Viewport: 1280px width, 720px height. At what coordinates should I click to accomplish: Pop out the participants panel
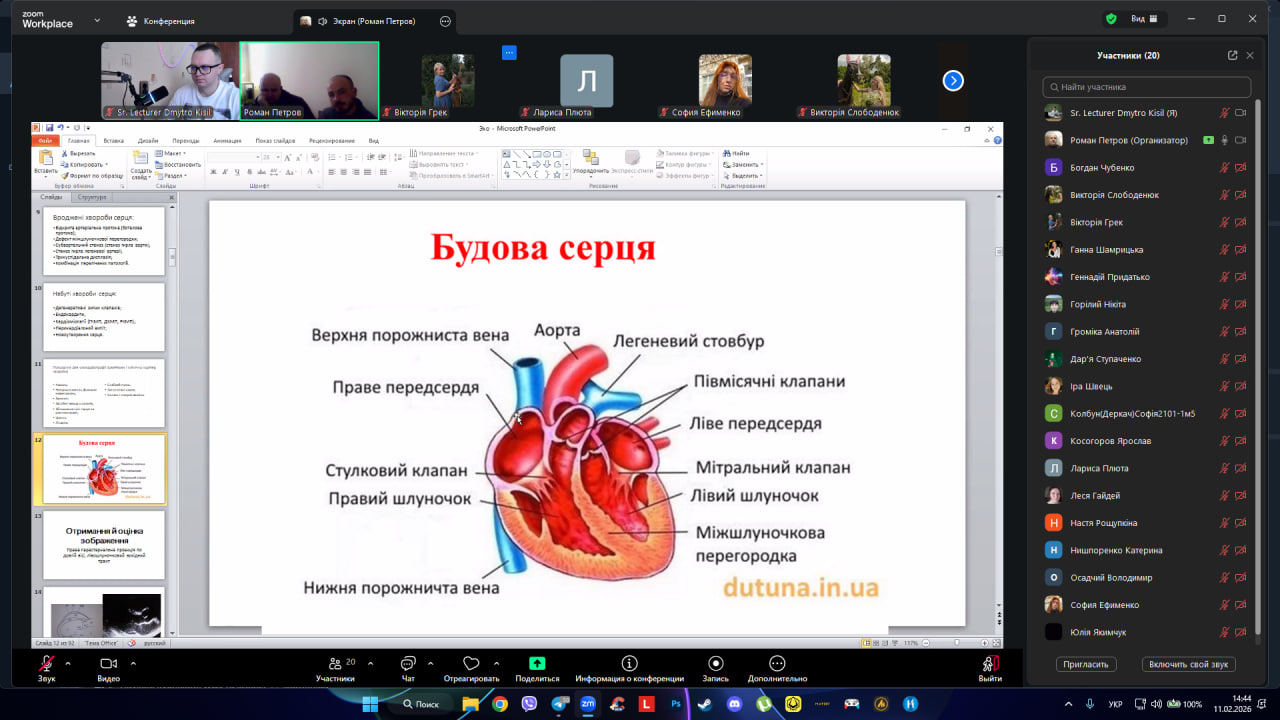[1232, 56]
